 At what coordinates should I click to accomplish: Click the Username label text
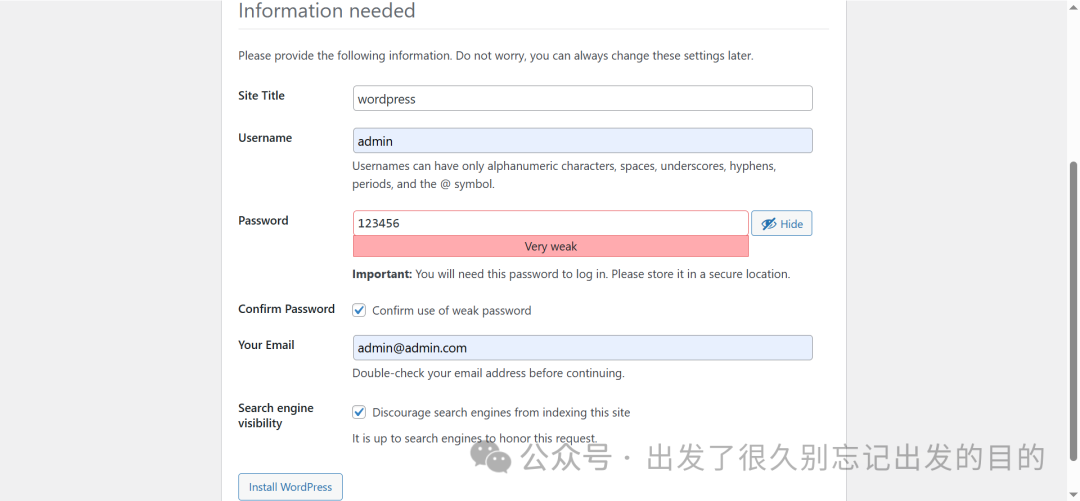265,138
